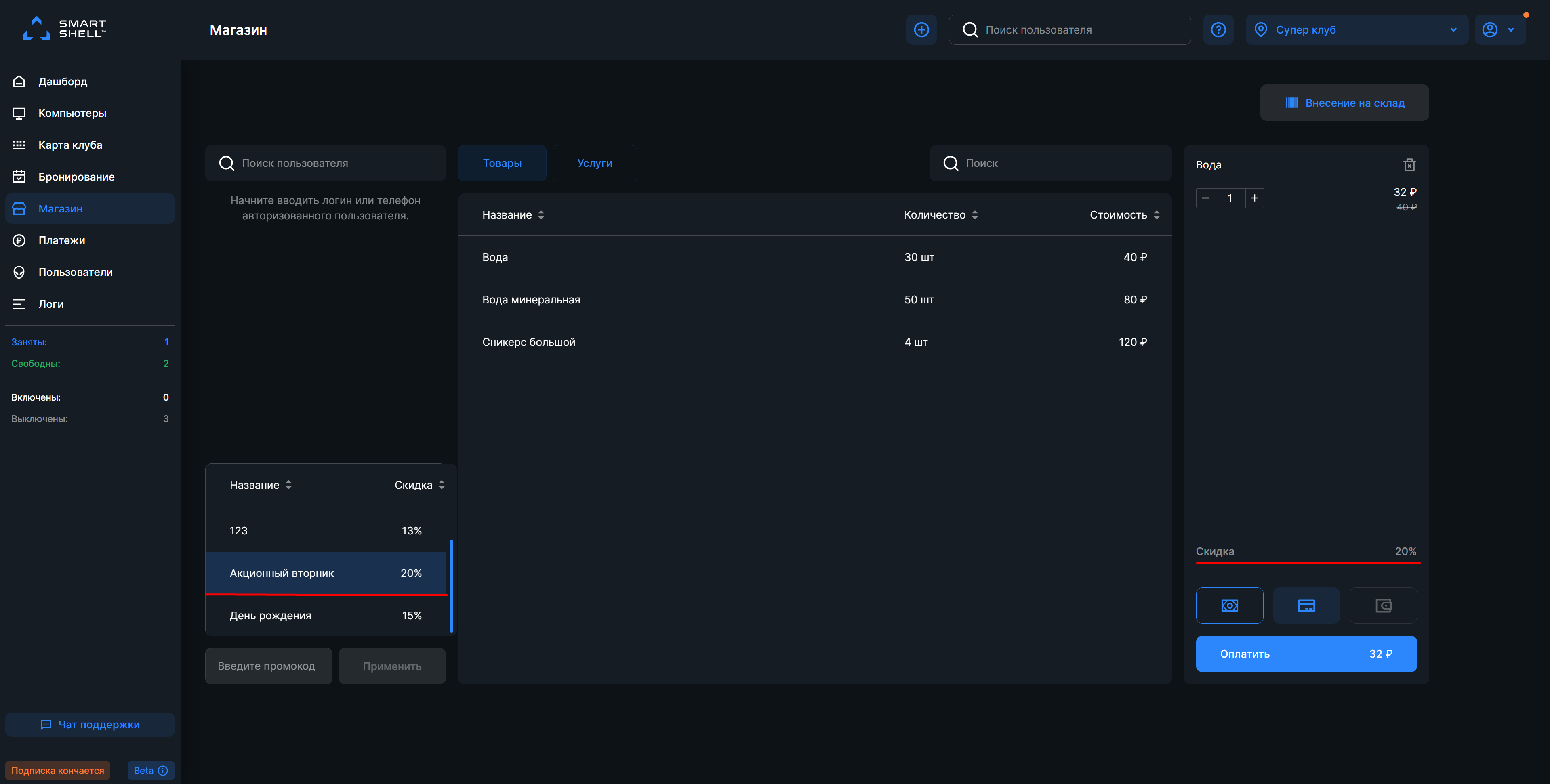Image resolution: width=1550 pixels, height=784 pixels.
Task: Open the help question mark icon
Action: point(1218,29)
